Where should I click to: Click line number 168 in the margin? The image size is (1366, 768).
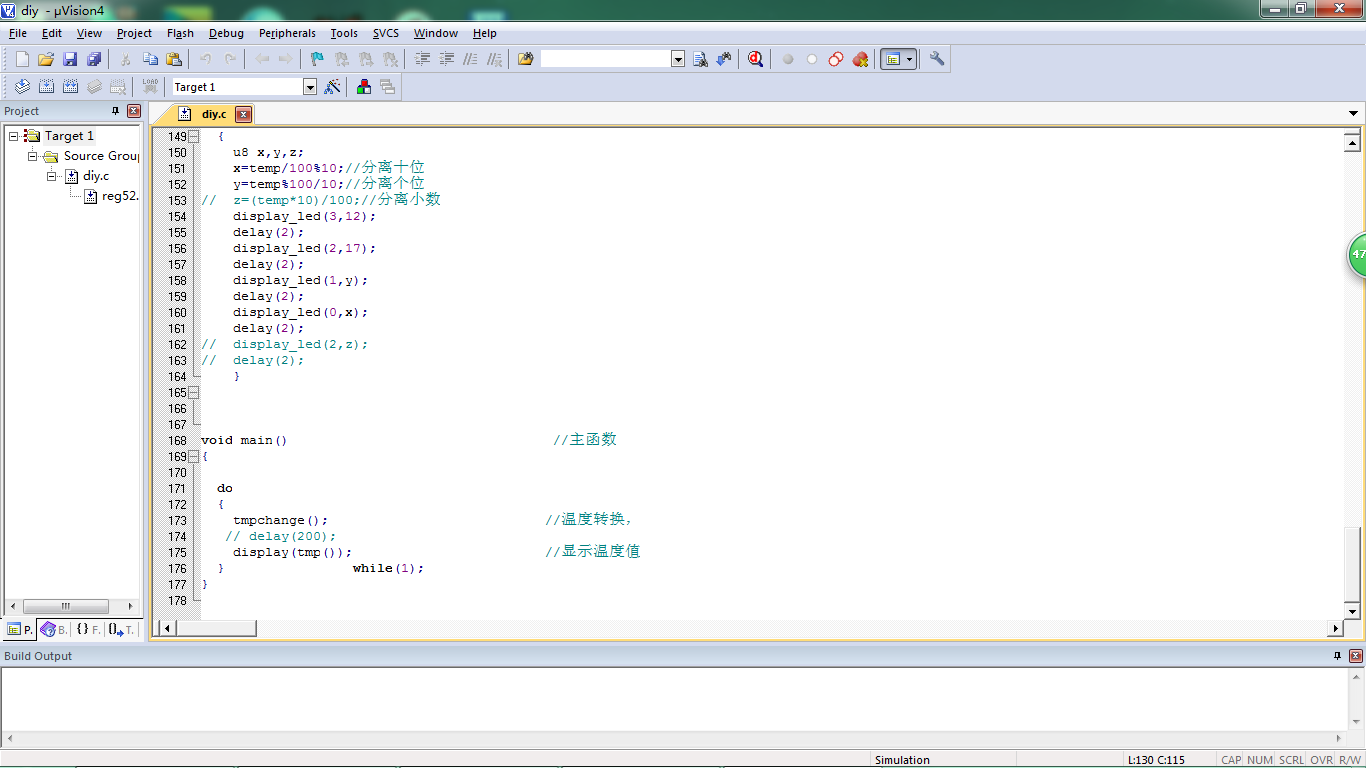point(177,441)
